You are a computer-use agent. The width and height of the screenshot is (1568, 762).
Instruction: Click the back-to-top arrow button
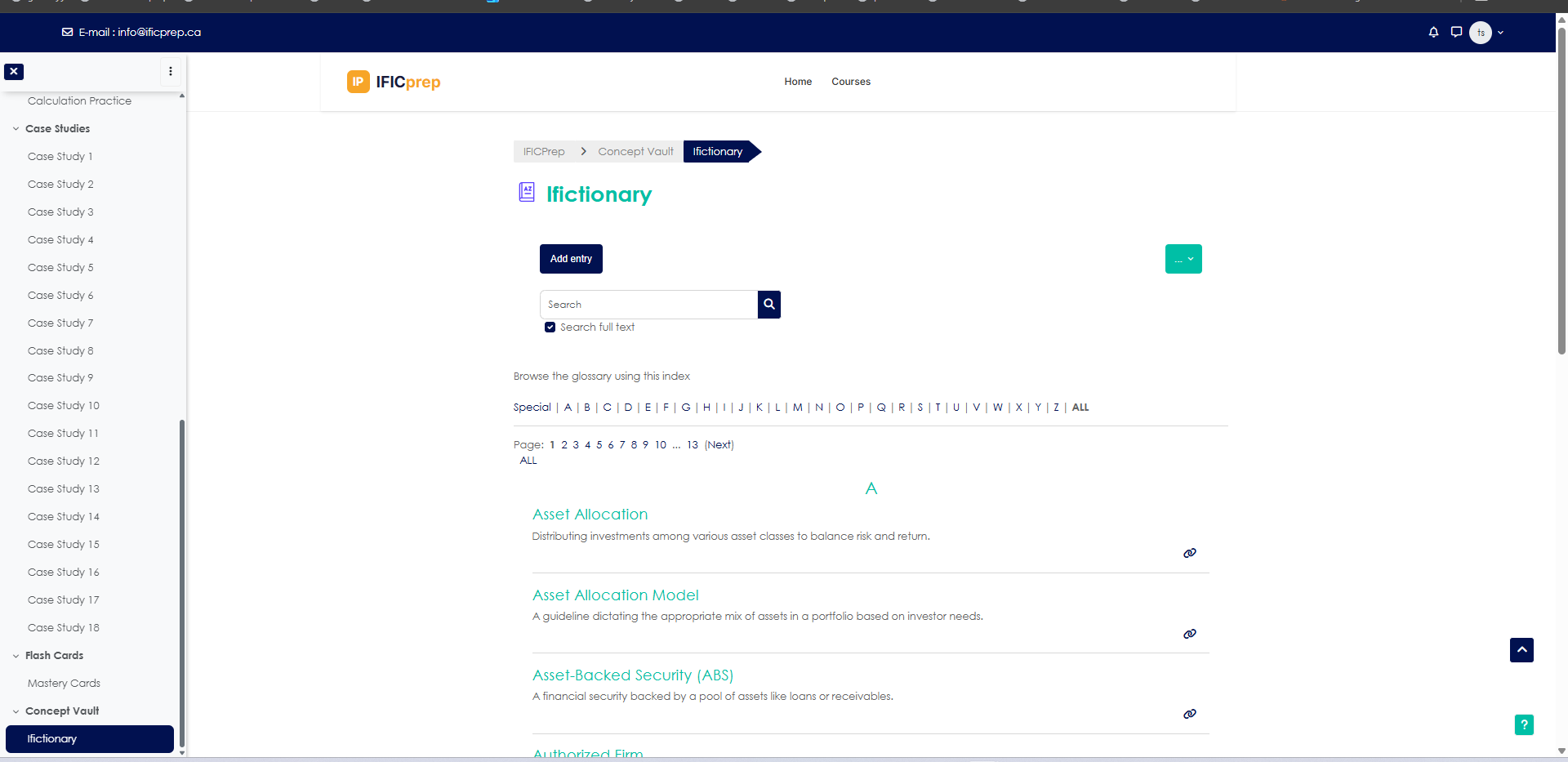pyautogui.click(x=1521, y=650)
